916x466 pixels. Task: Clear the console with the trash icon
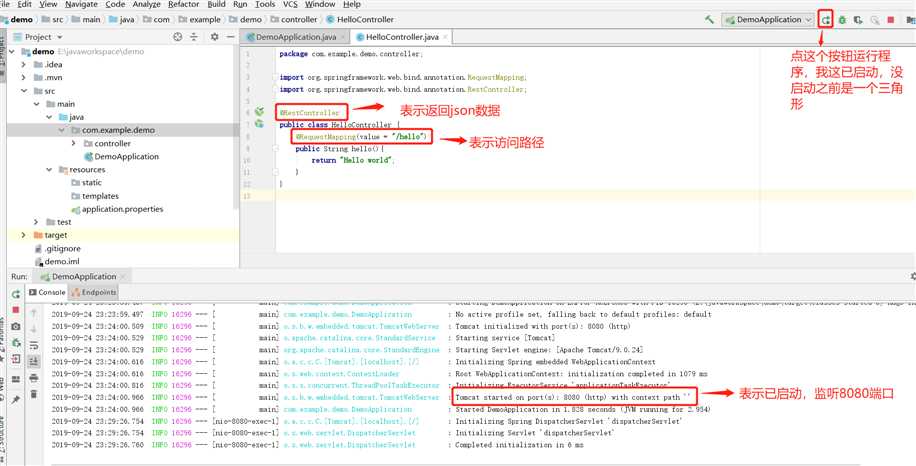point(34,395)
